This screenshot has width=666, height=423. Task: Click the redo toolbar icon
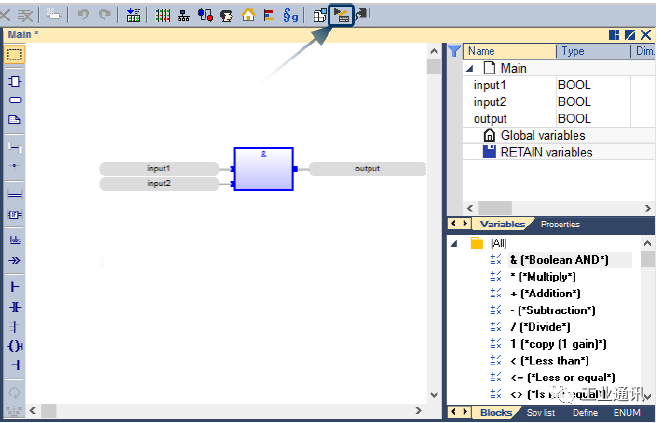(x=104, y=15)
